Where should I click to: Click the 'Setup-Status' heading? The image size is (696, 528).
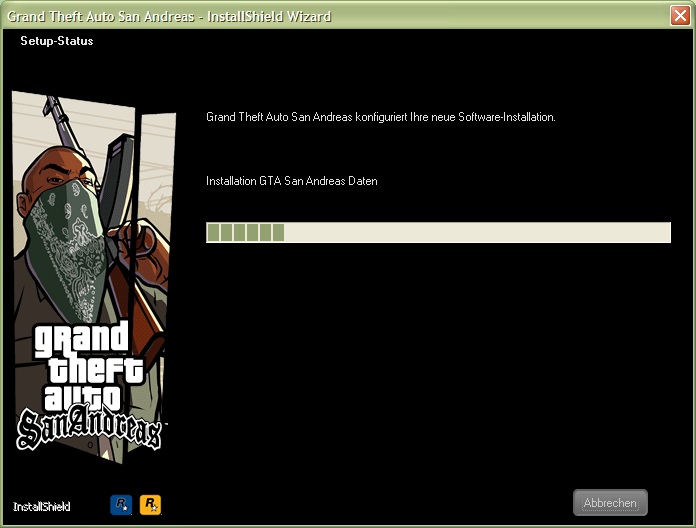coord(57,41)
